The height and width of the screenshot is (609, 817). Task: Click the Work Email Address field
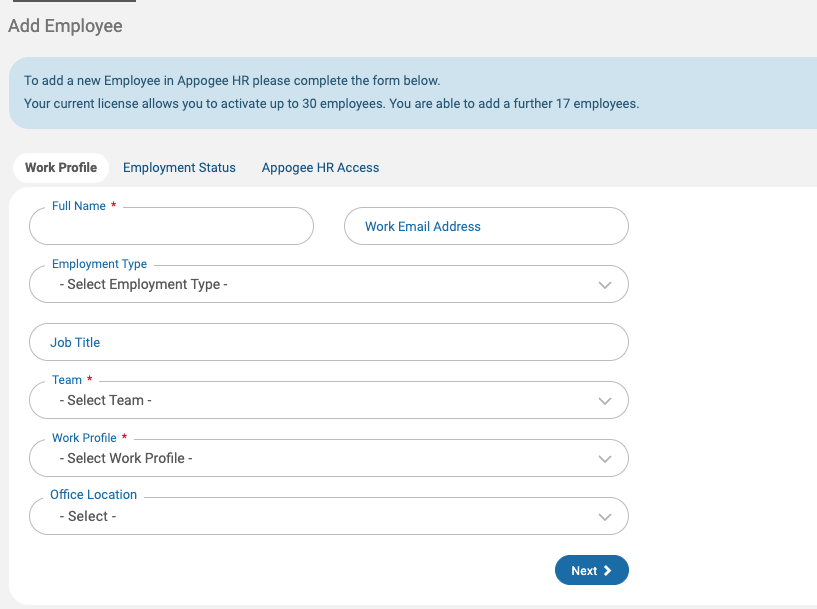coord(486,226)
